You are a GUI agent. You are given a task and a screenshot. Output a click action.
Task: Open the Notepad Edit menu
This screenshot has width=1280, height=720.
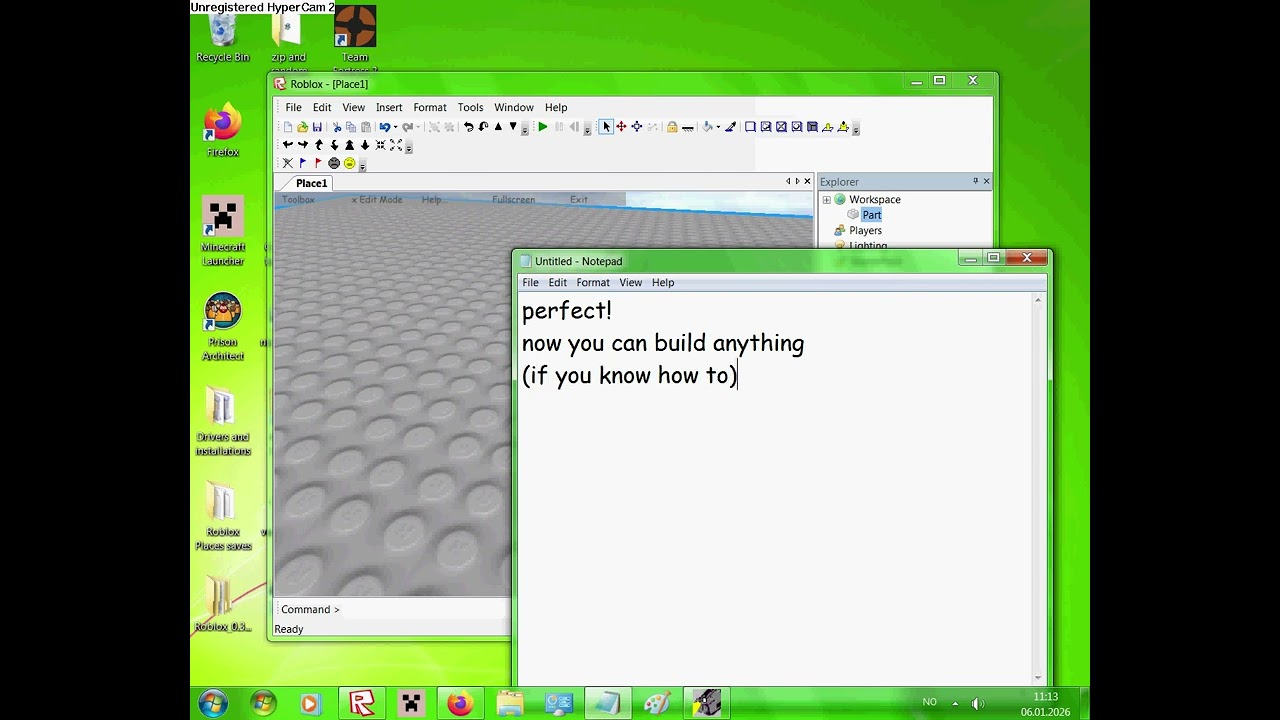557,282
